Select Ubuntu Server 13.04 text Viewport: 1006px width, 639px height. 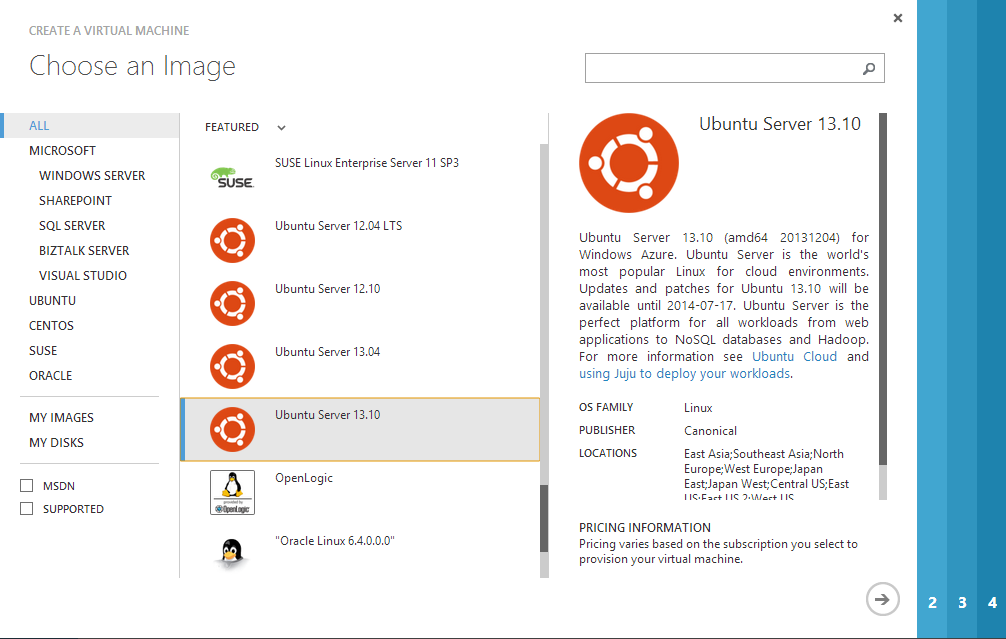[328, 352]
